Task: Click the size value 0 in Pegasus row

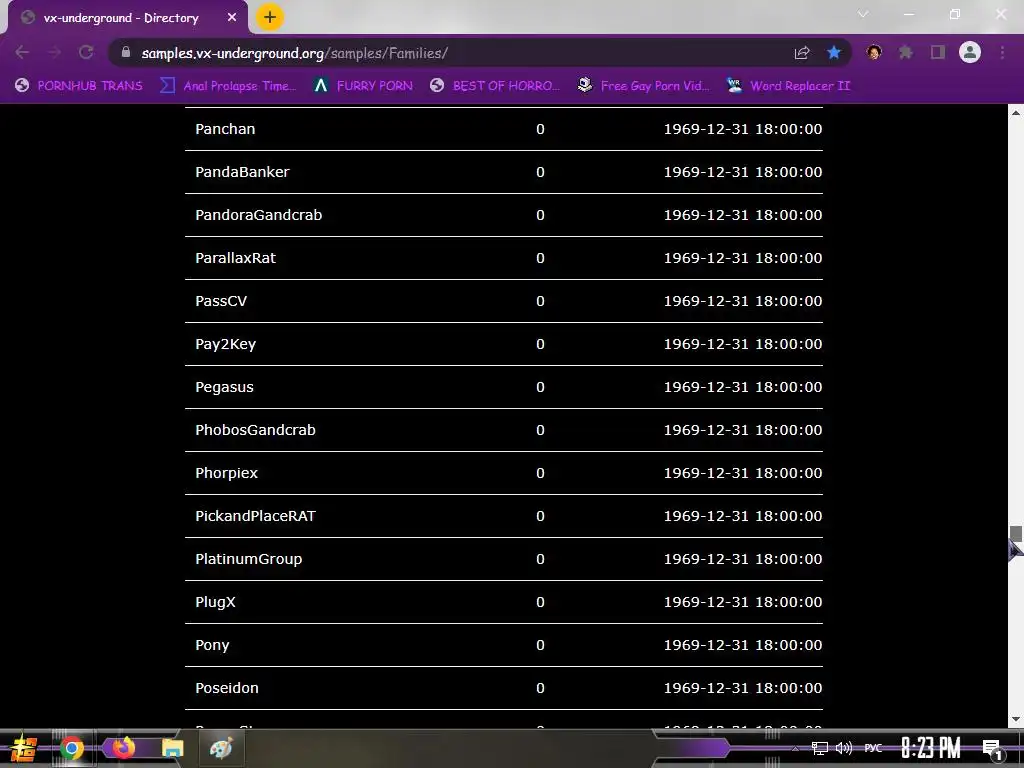Action: point(540,387)
